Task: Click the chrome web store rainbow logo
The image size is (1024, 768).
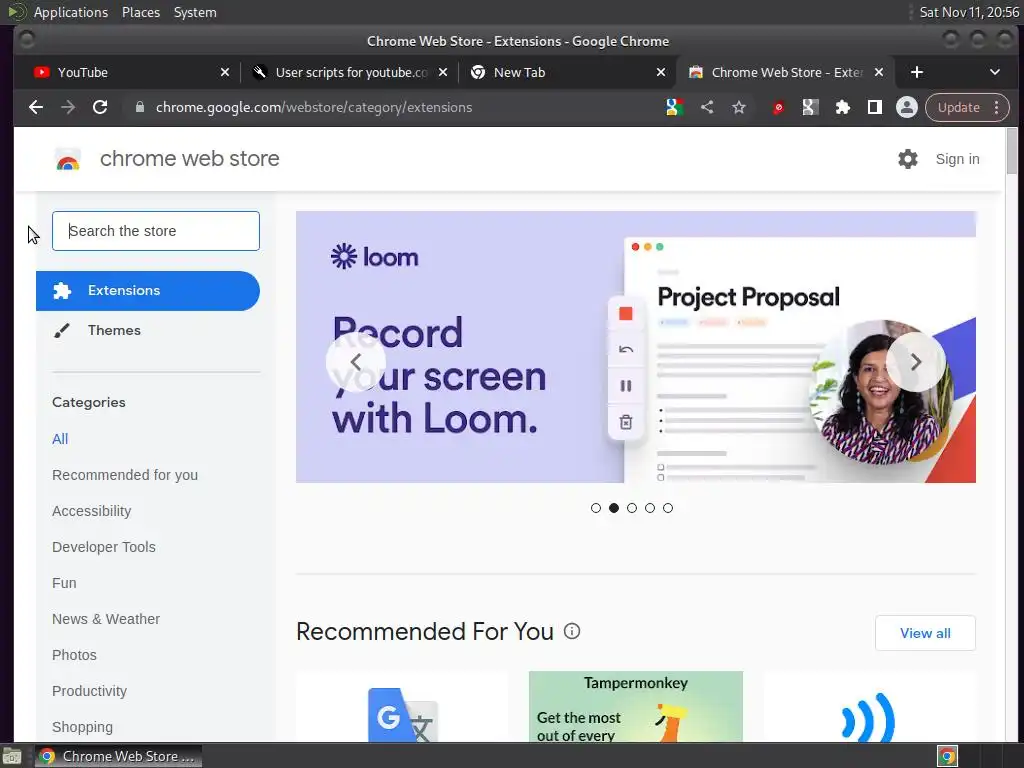Action: tap(68, 159)
